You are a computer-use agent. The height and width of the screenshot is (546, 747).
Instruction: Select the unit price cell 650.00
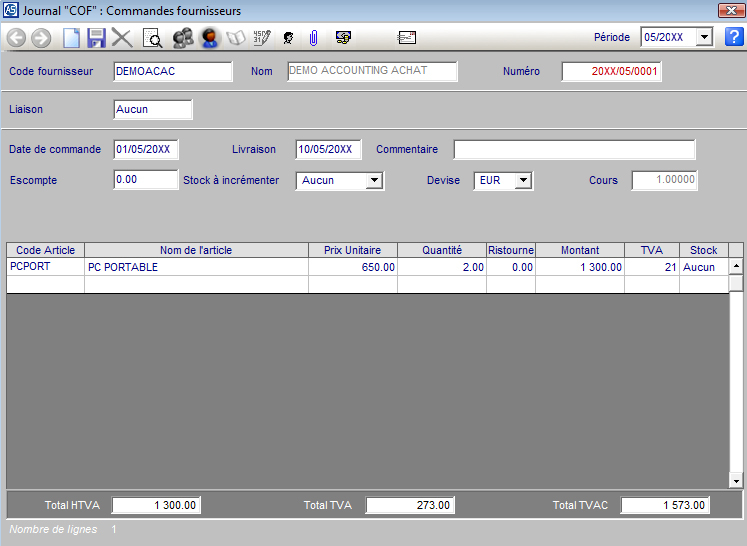(x=353, y=267)
